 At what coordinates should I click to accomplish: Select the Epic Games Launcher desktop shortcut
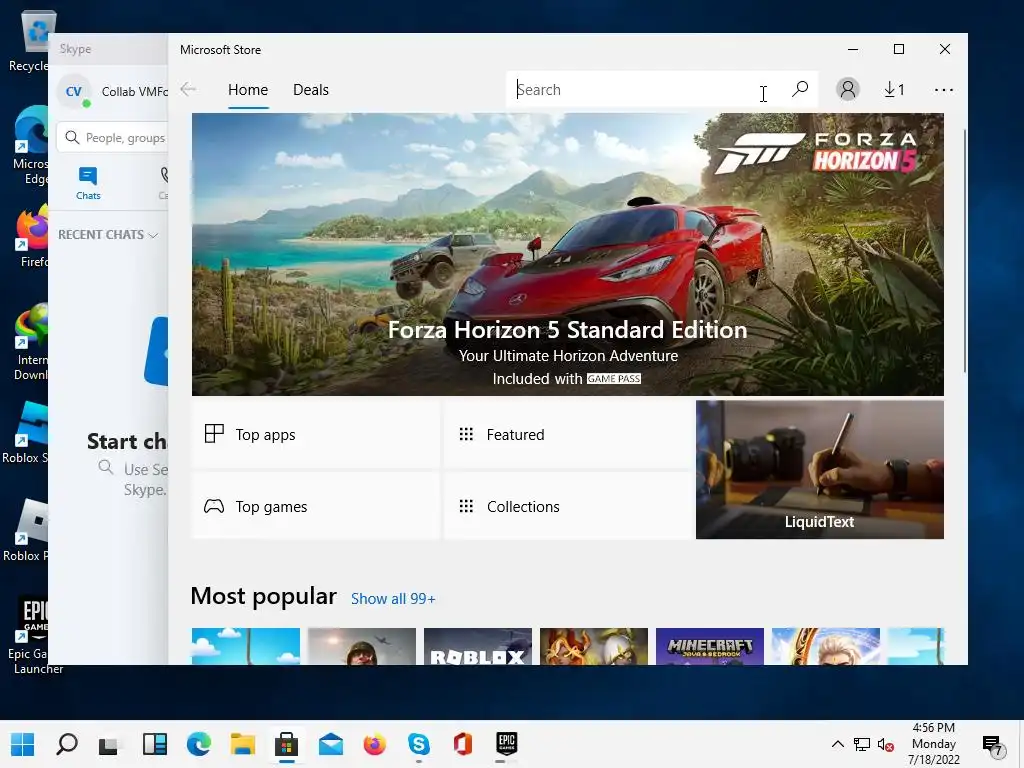35,635
